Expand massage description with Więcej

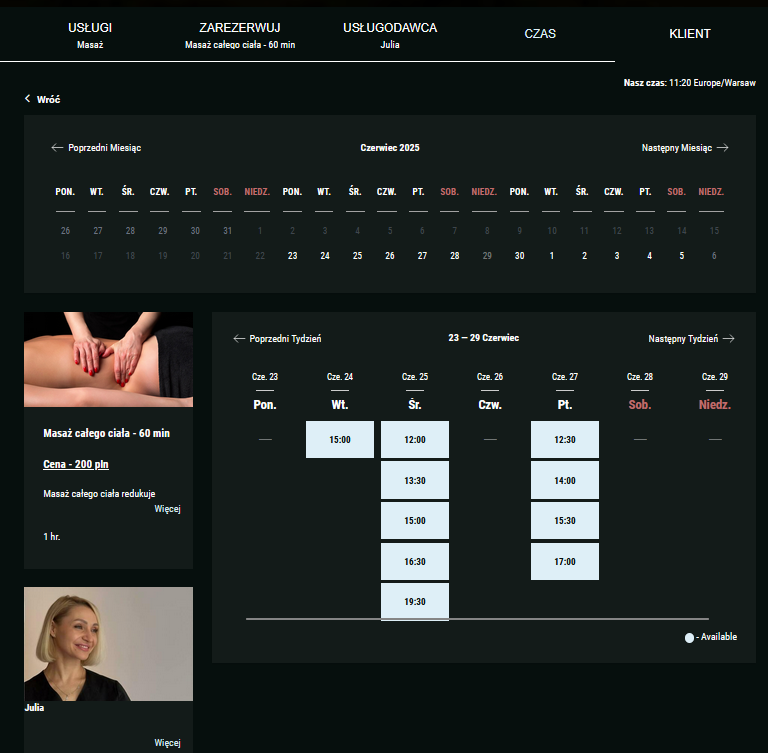[x=168, y=509]
